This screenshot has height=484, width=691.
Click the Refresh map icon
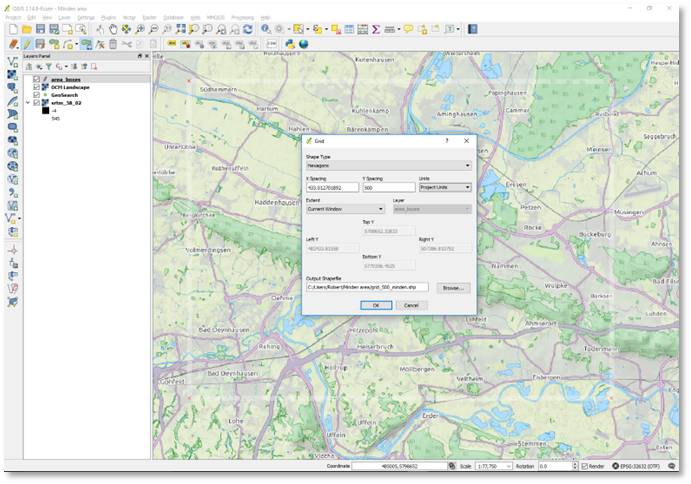click(247, 30)
